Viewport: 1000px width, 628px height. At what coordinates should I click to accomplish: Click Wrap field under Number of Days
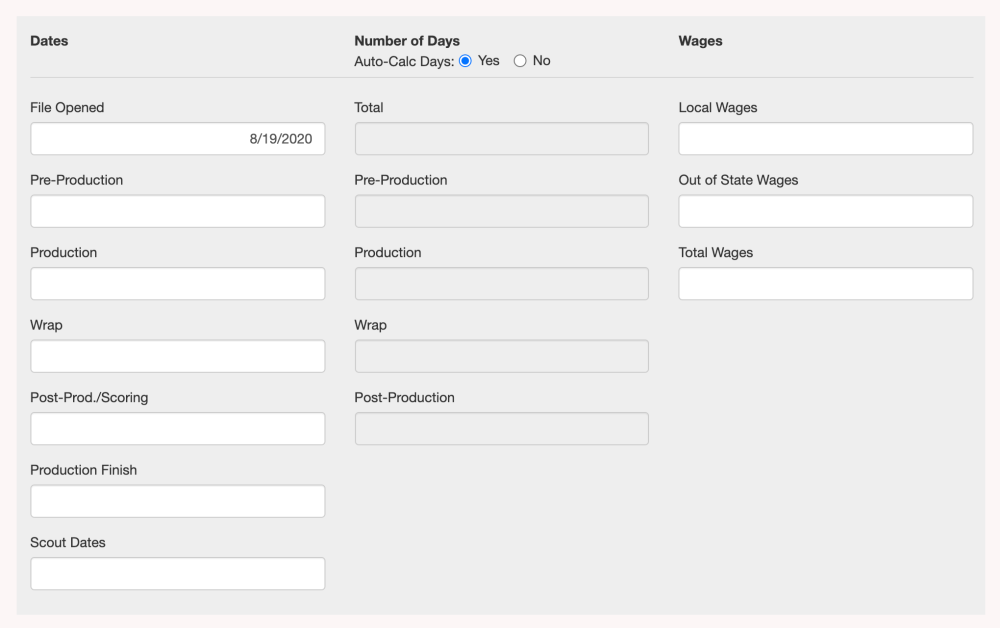pyautogui.click(x=501, y=356)
